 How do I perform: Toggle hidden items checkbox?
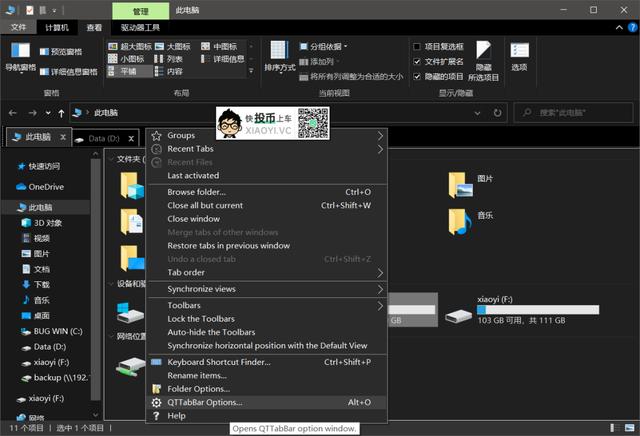coord(418,76)
